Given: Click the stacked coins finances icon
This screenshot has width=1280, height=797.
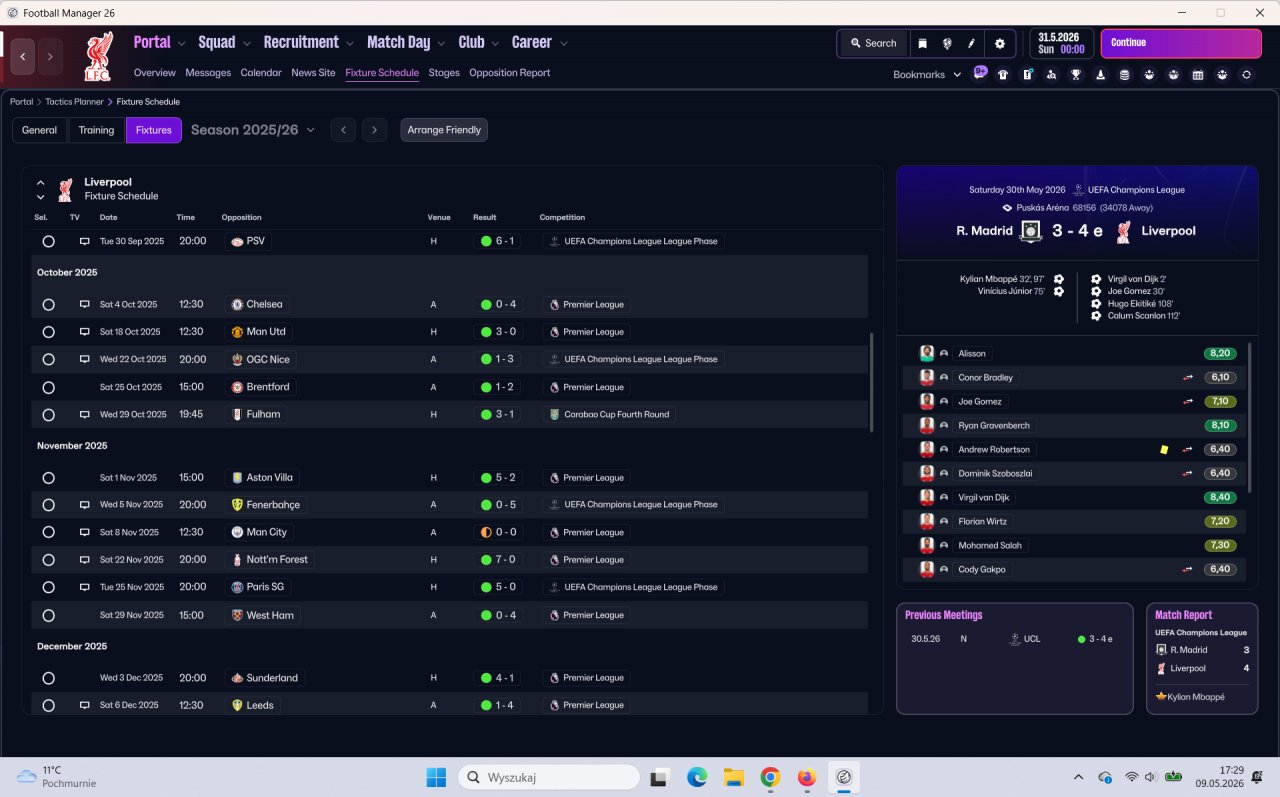Looking at the screenshot, I should (1124, 74).
